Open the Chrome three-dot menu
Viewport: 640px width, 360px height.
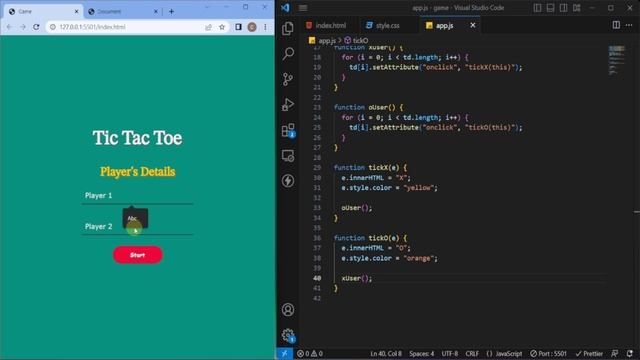pyautogui.click(x=265, y=27)
